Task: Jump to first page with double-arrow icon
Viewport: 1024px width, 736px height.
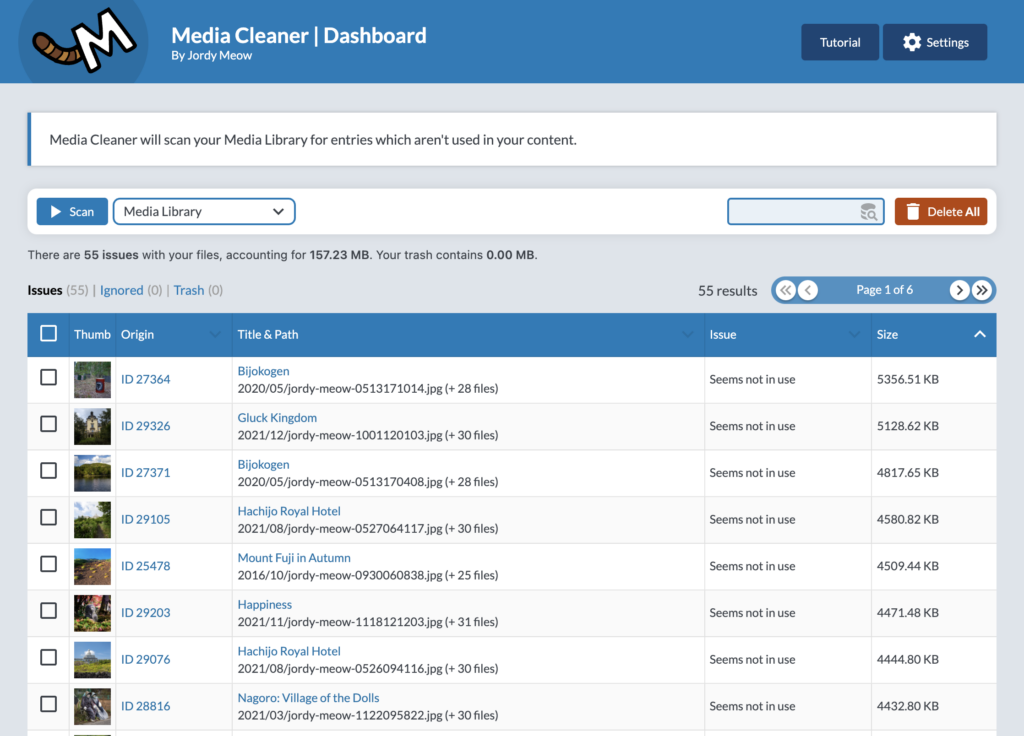Action: point(785,290)
